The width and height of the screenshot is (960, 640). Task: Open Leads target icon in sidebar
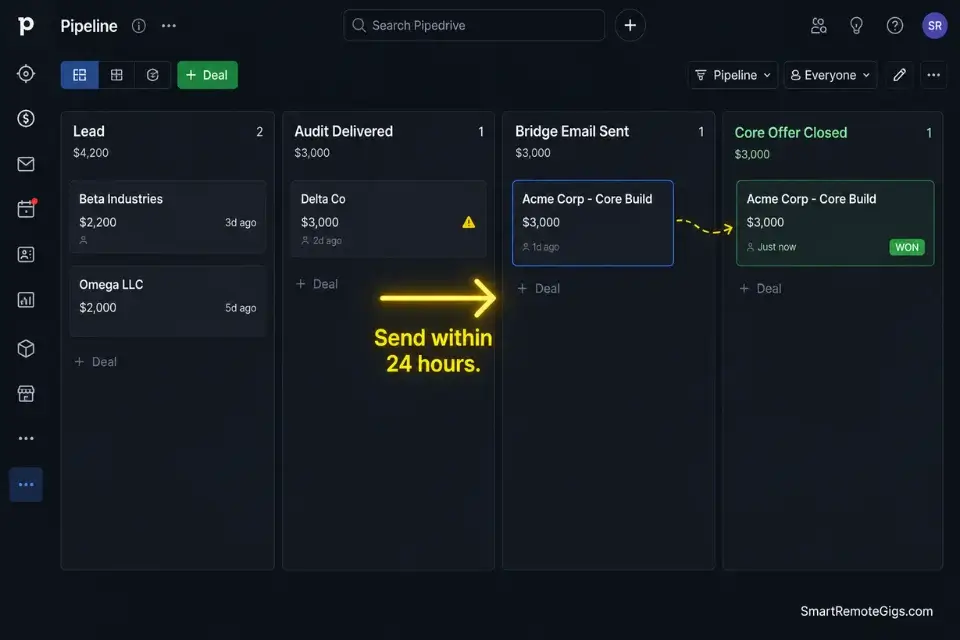click(26, 73)
